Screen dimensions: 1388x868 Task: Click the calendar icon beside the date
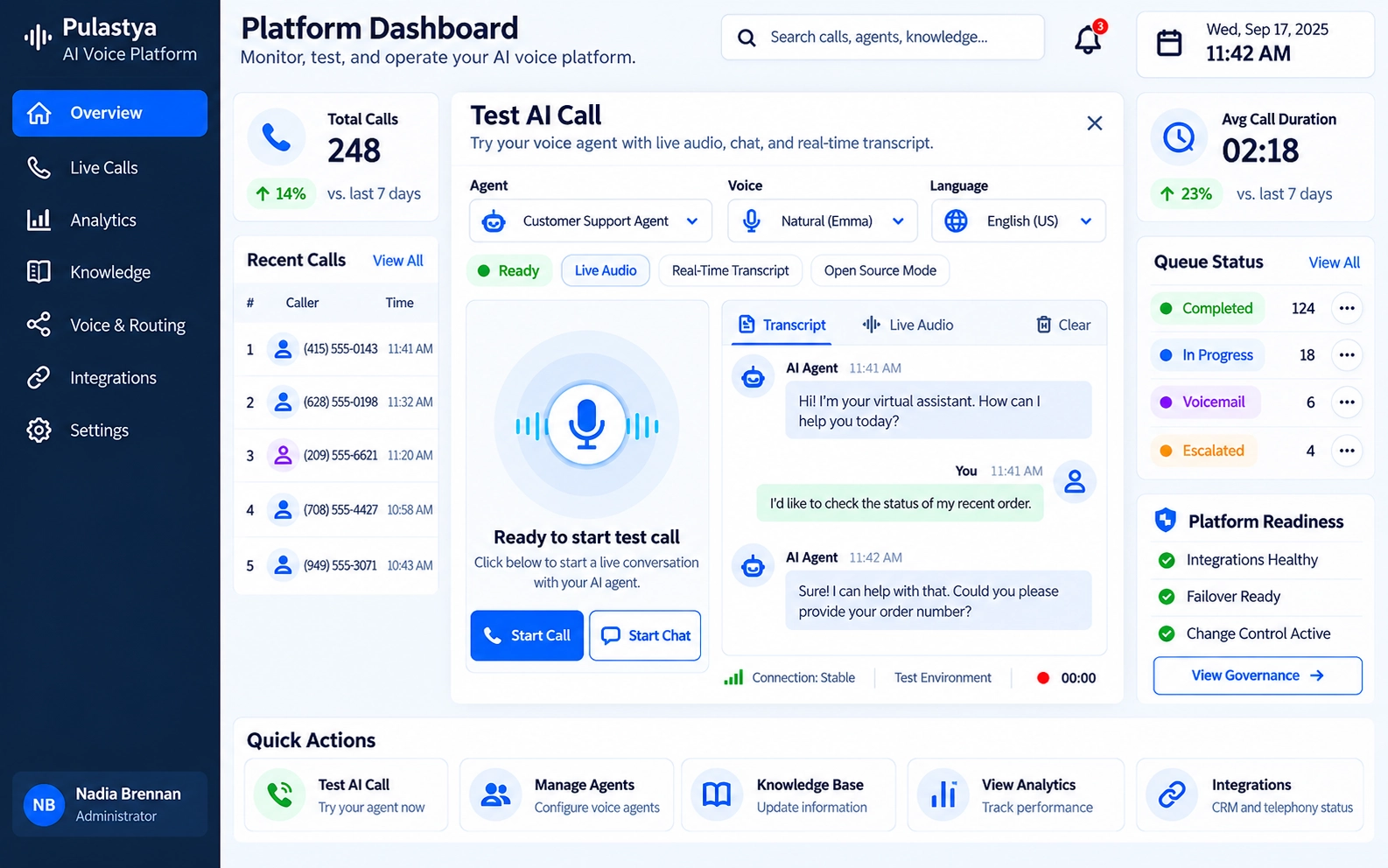coord(1169,42)
